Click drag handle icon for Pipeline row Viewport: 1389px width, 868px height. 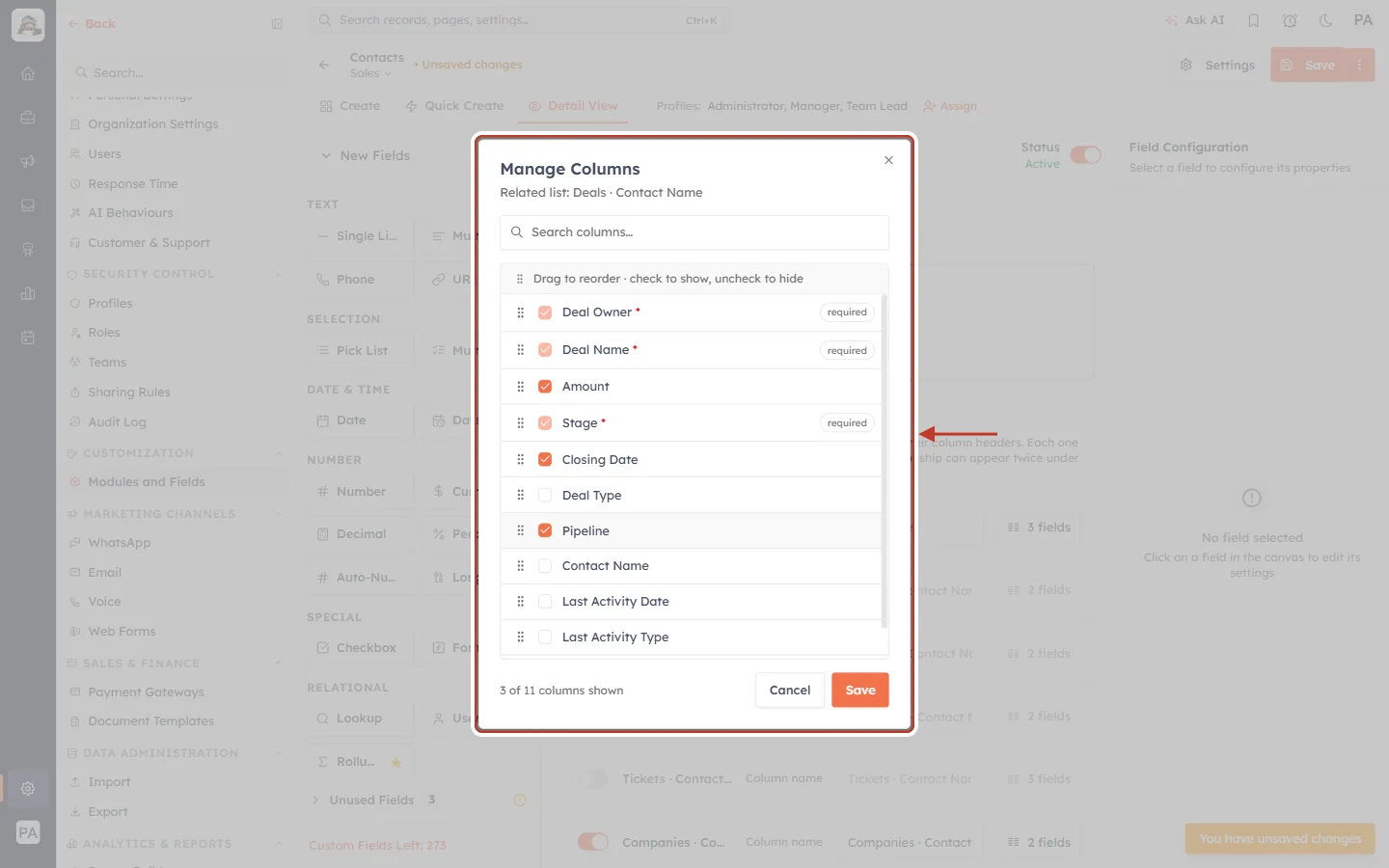pyautogui.click(x=521, y=530)
